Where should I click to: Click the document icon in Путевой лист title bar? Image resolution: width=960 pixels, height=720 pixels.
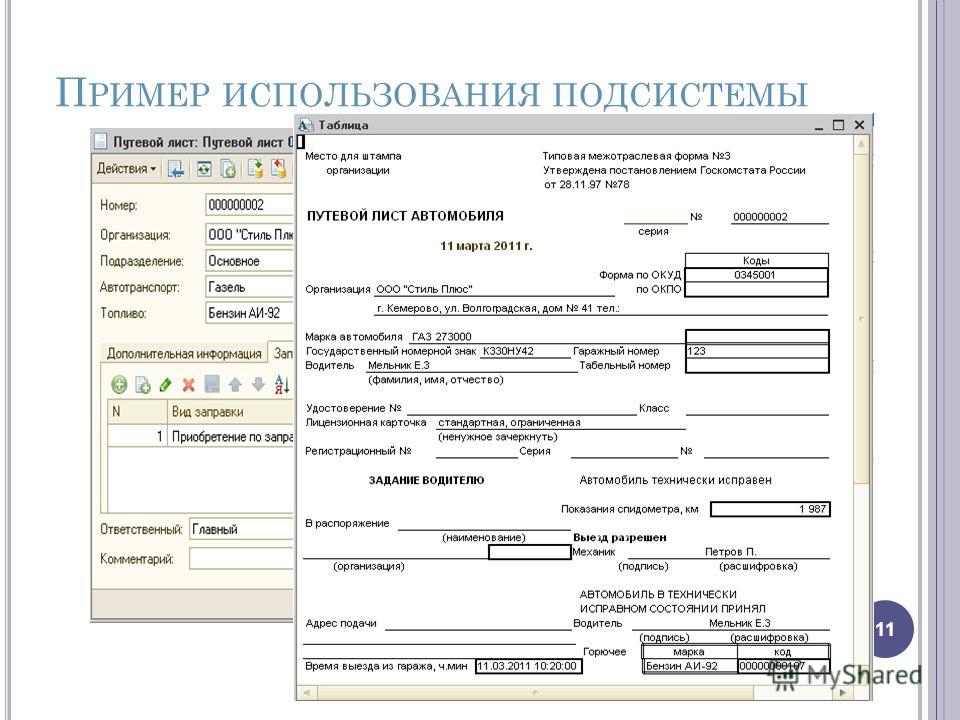pos(100,142)
